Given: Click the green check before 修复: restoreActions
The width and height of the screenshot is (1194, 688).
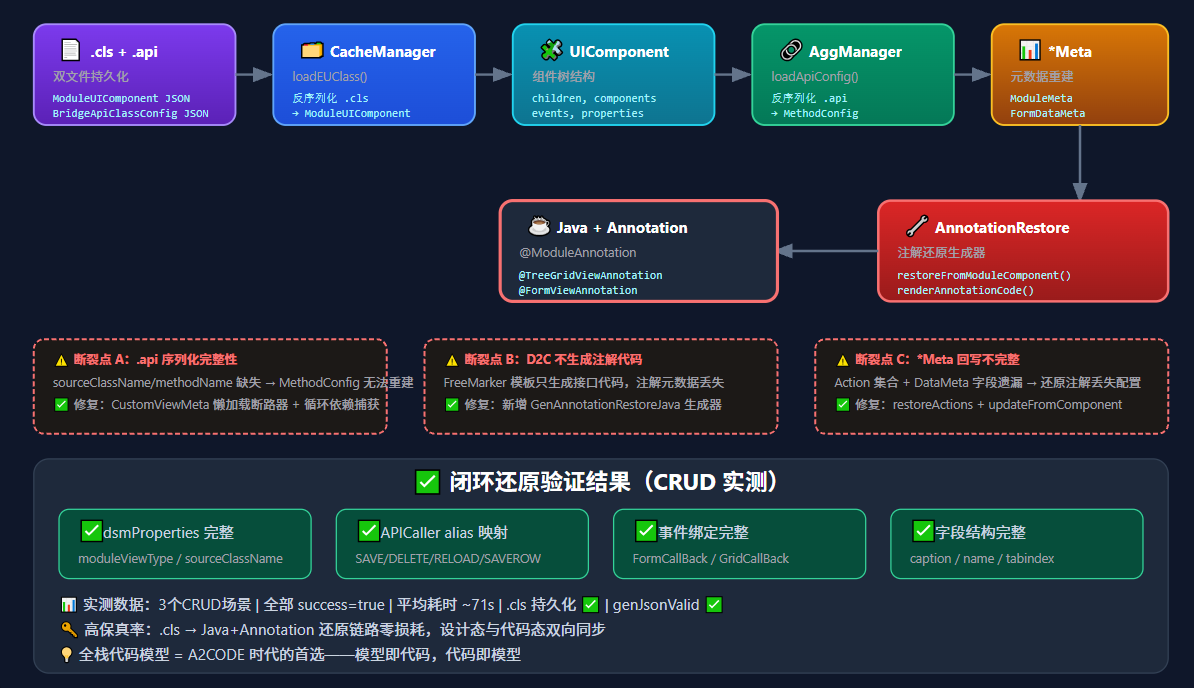Looking at the screenshot, I should (x=842, y=404).
